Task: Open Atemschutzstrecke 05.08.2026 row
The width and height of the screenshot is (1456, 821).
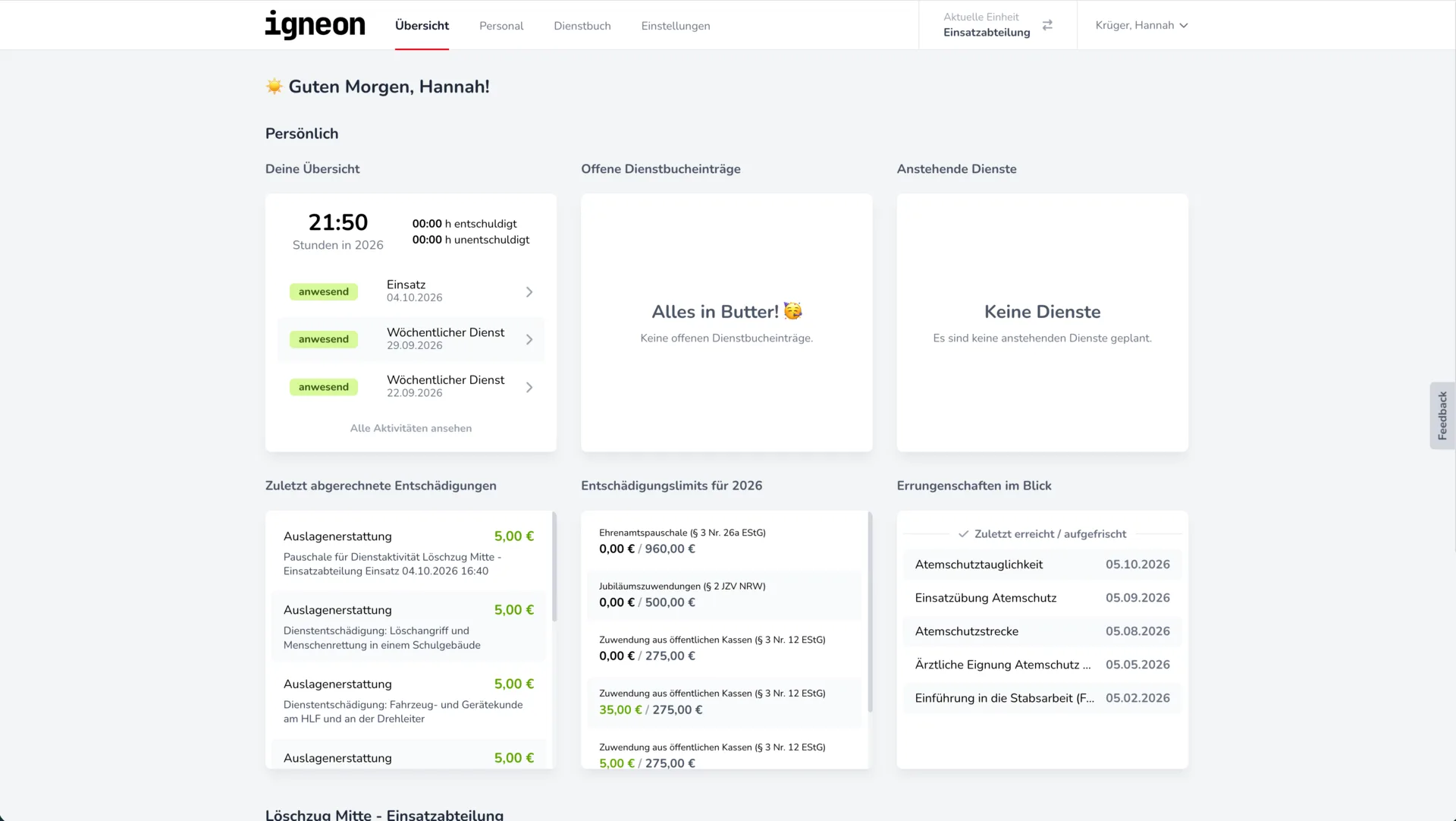Action: coord(1042,631)
